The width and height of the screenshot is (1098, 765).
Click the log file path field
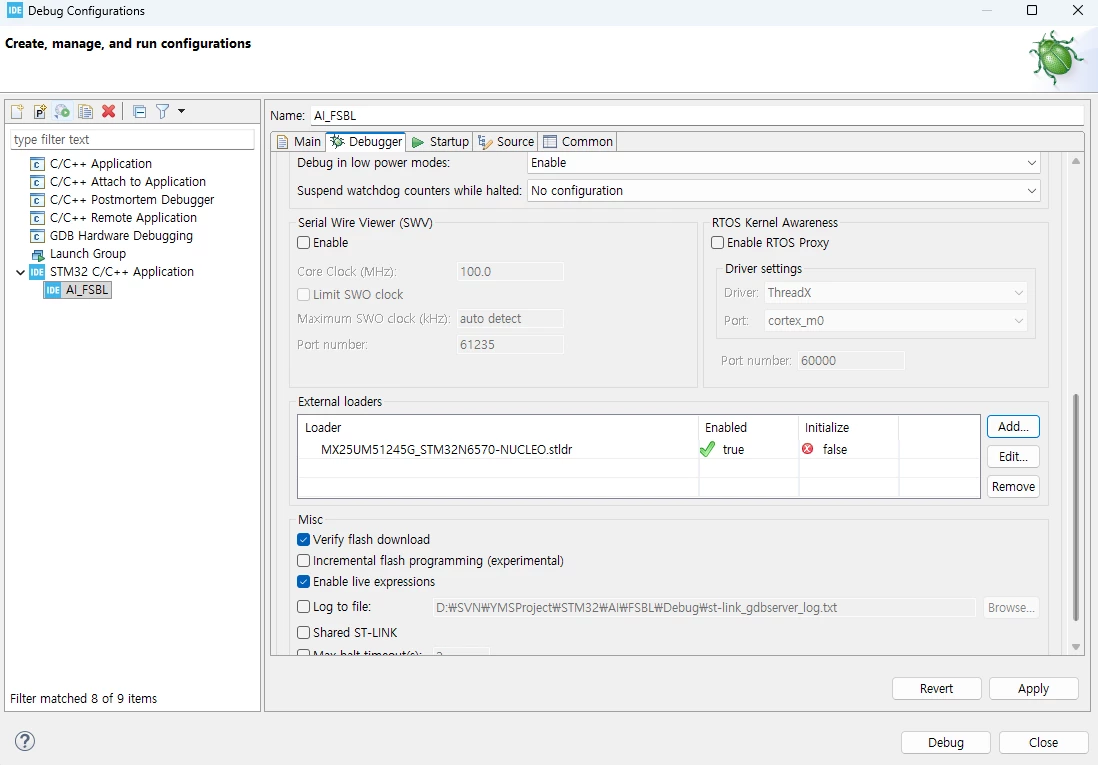[x=704, y=607]
